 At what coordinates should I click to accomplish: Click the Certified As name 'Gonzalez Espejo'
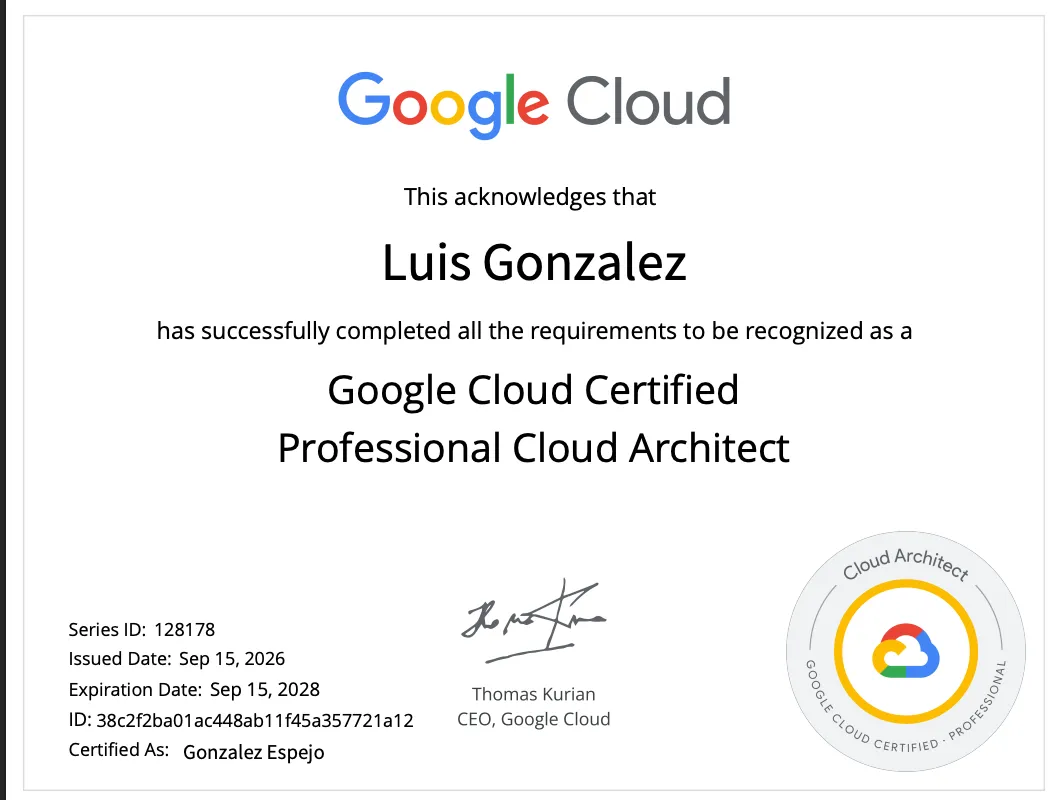coord(253,752)
